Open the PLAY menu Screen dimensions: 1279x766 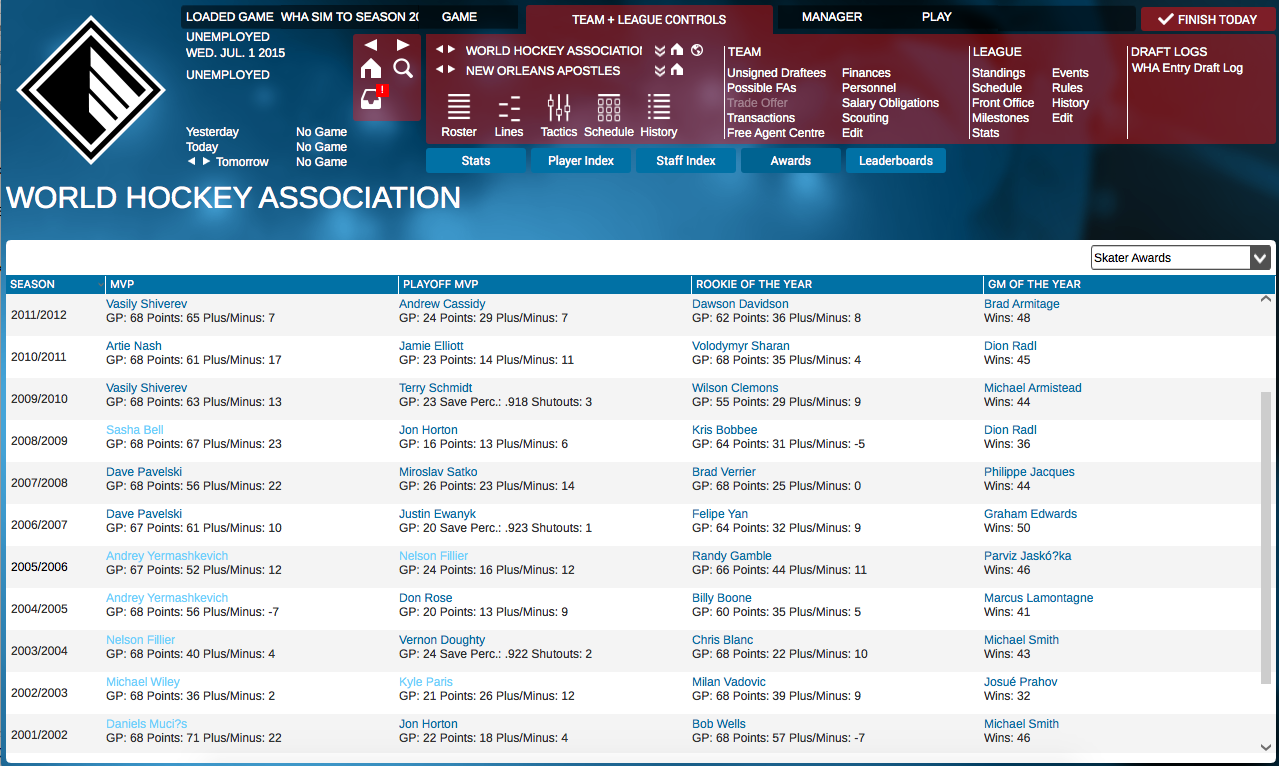click(x=937, y=17)
